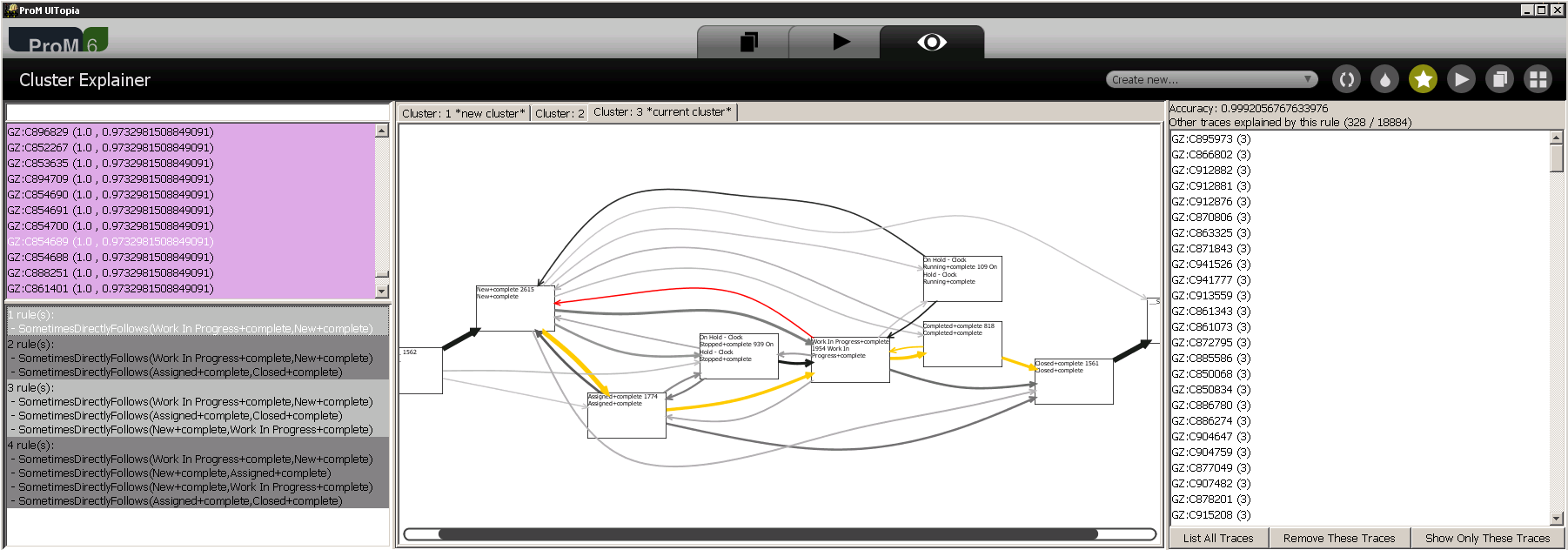
Task: Focus the search field above the trace list
Action: (198, 113)
